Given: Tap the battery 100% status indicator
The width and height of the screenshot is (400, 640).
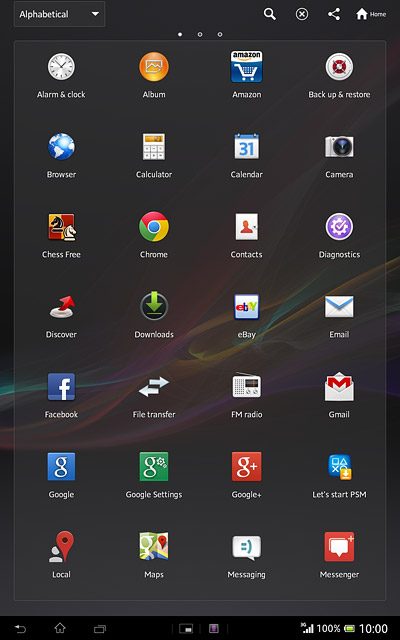Looking at the screenshot, I should [x=336, y=629].
